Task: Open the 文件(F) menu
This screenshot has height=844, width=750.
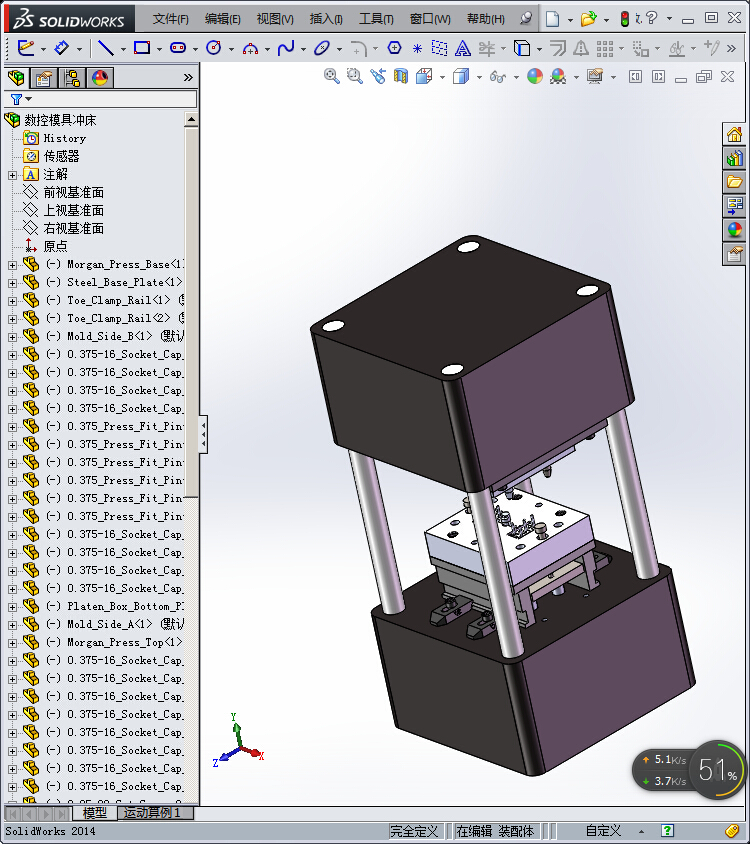Action: click(x=170, y=19)
